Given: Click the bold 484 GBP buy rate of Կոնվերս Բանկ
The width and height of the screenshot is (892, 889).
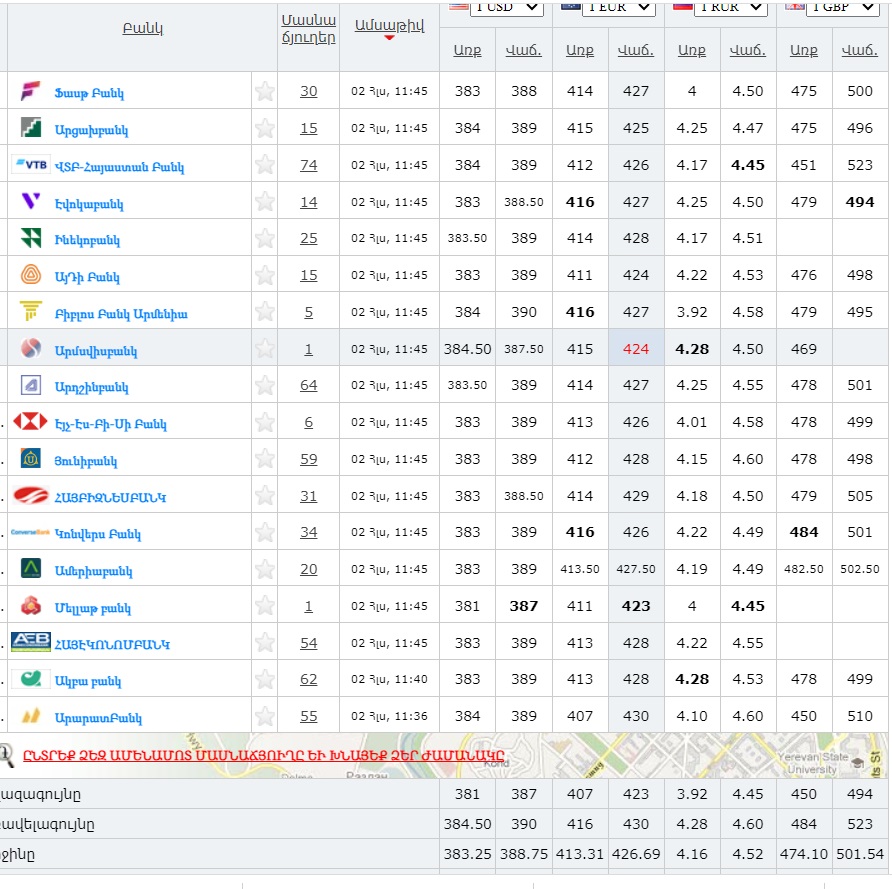Looking at the screenshot, I should pyautogui.click(x=803, y=532).
